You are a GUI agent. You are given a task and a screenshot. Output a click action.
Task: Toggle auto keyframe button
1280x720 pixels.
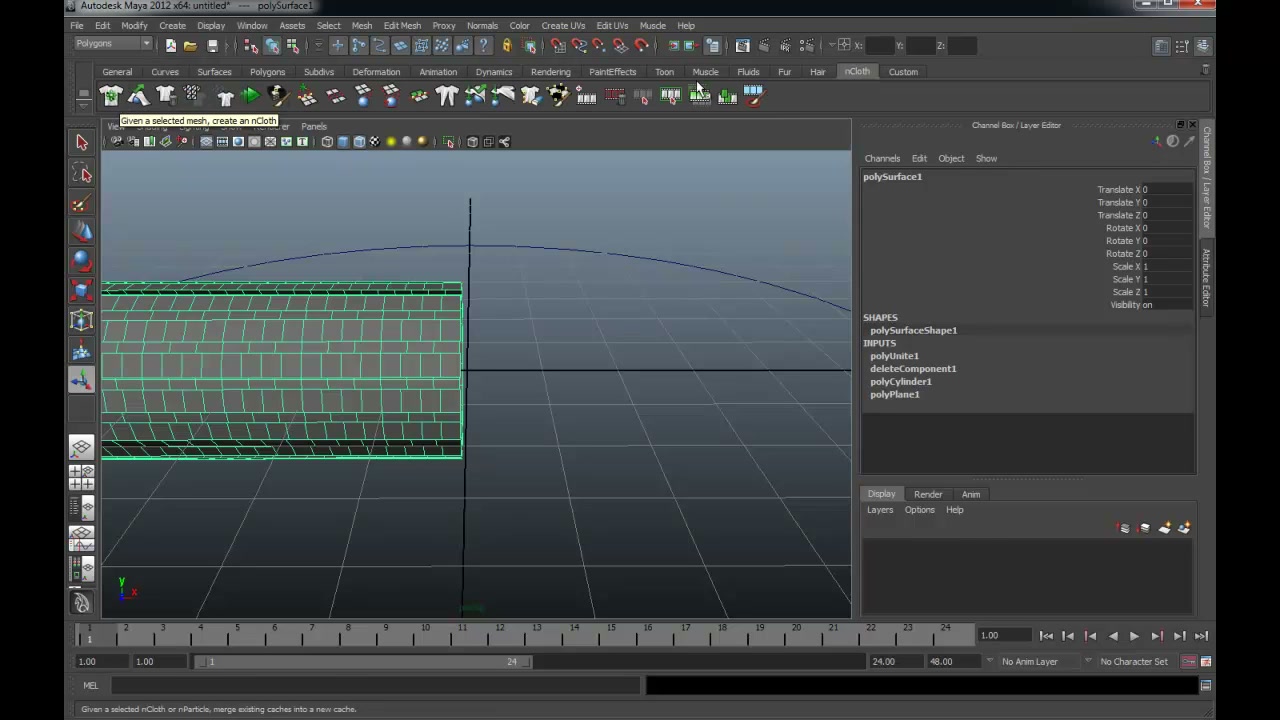[x=1189, y=661]
